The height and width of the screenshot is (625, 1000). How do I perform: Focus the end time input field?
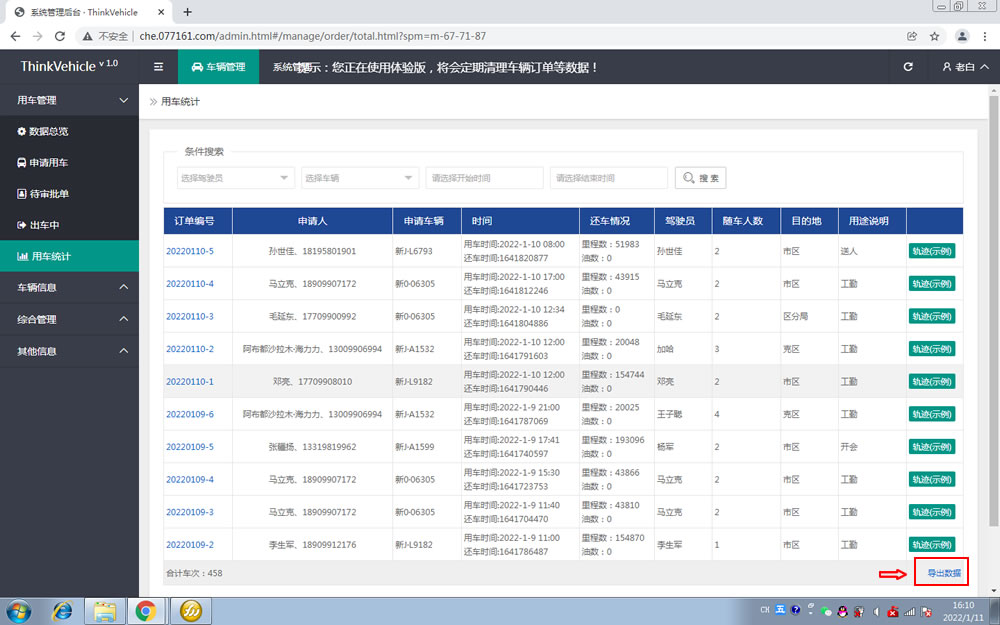click(x=608, y=178)
